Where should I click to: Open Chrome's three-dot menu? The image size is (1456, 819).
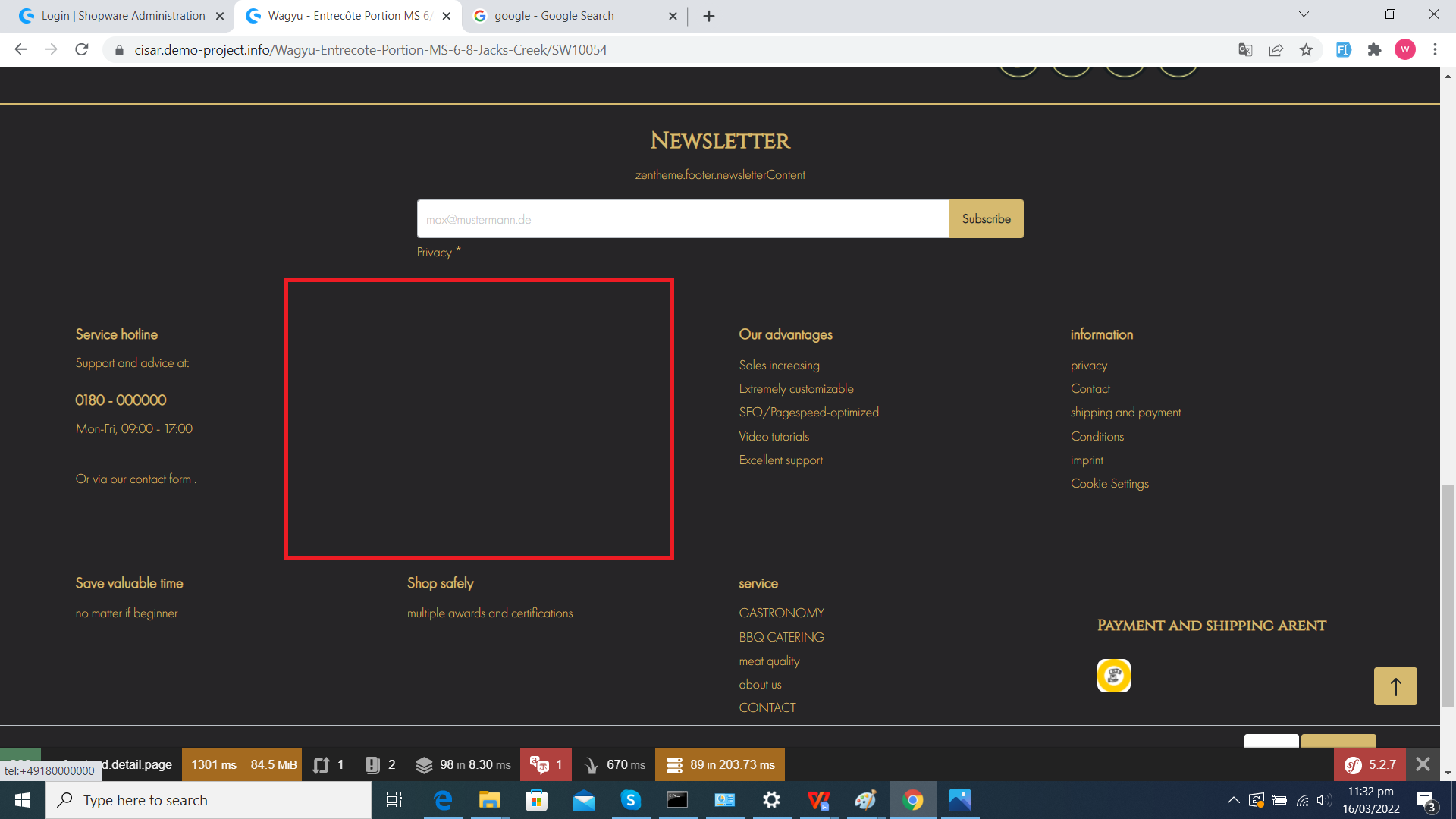point(1435,50)
